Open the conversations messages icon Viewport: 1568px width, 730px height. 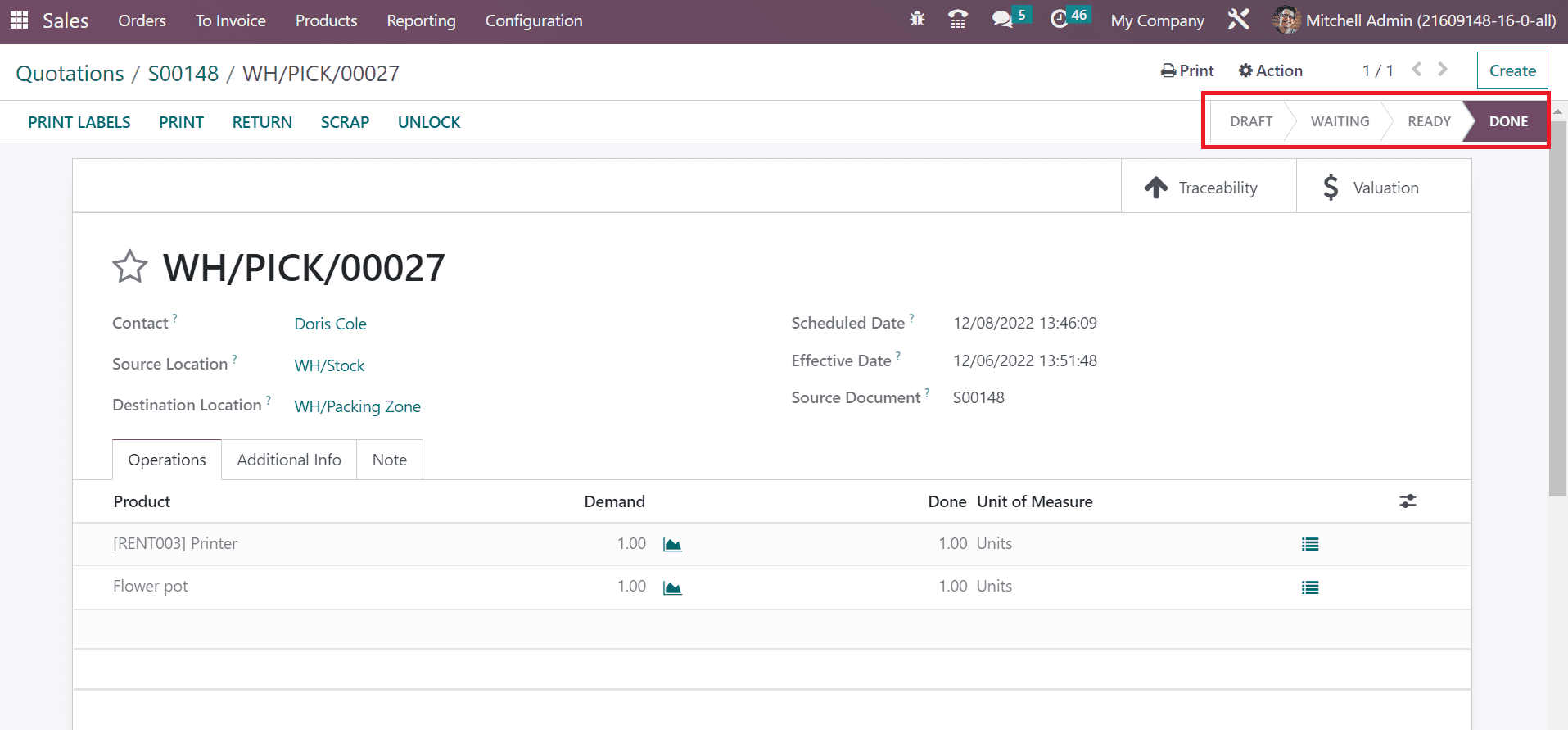click(1003, 19)
